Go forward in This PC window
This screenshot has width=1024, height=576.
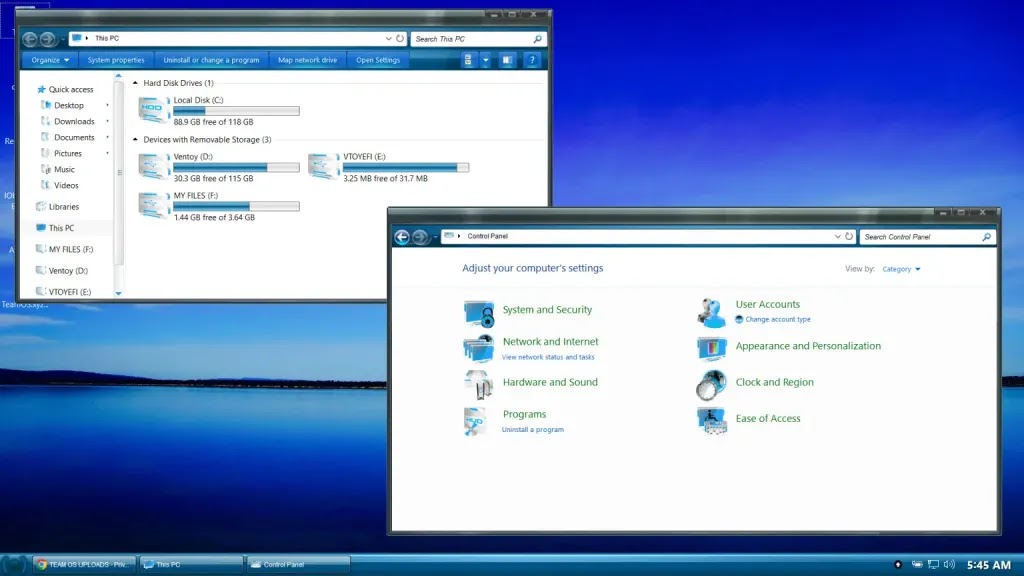[x=48, y=39]
